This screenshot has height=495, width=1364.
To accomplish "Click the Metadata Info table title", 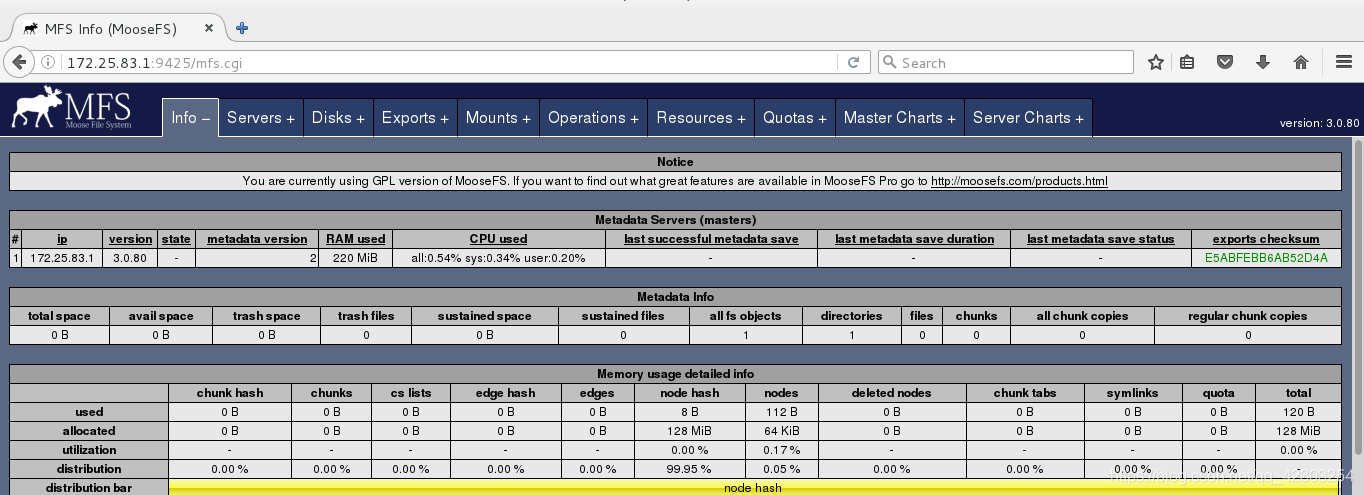I will coord(675,297).
